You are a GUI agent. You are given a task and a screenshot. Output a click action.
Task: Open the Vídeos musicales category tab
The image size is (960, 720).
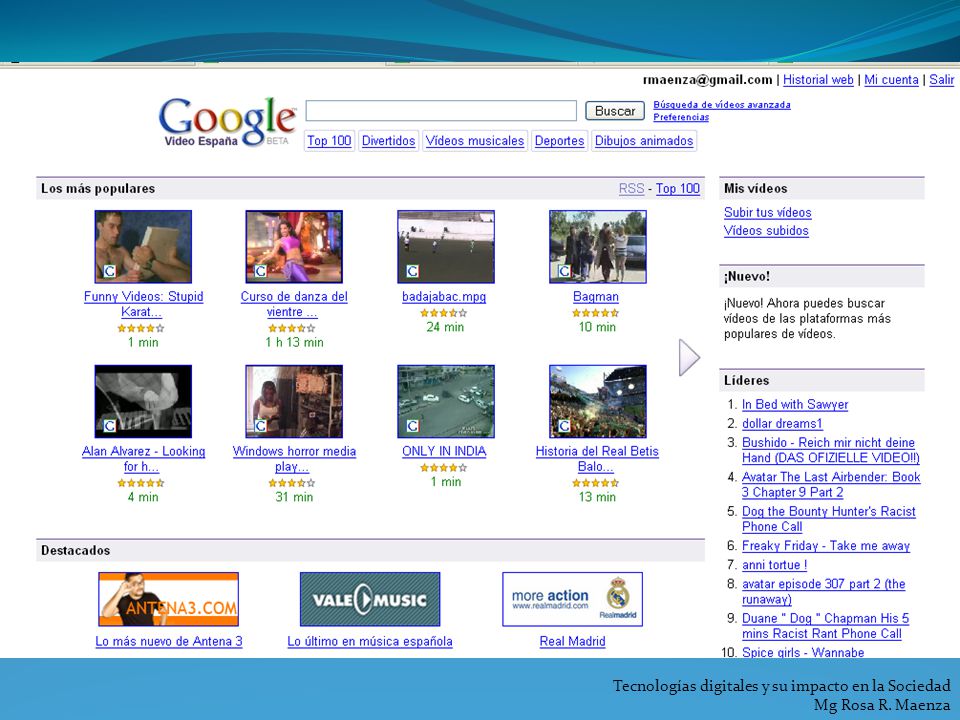coord(475,141)
